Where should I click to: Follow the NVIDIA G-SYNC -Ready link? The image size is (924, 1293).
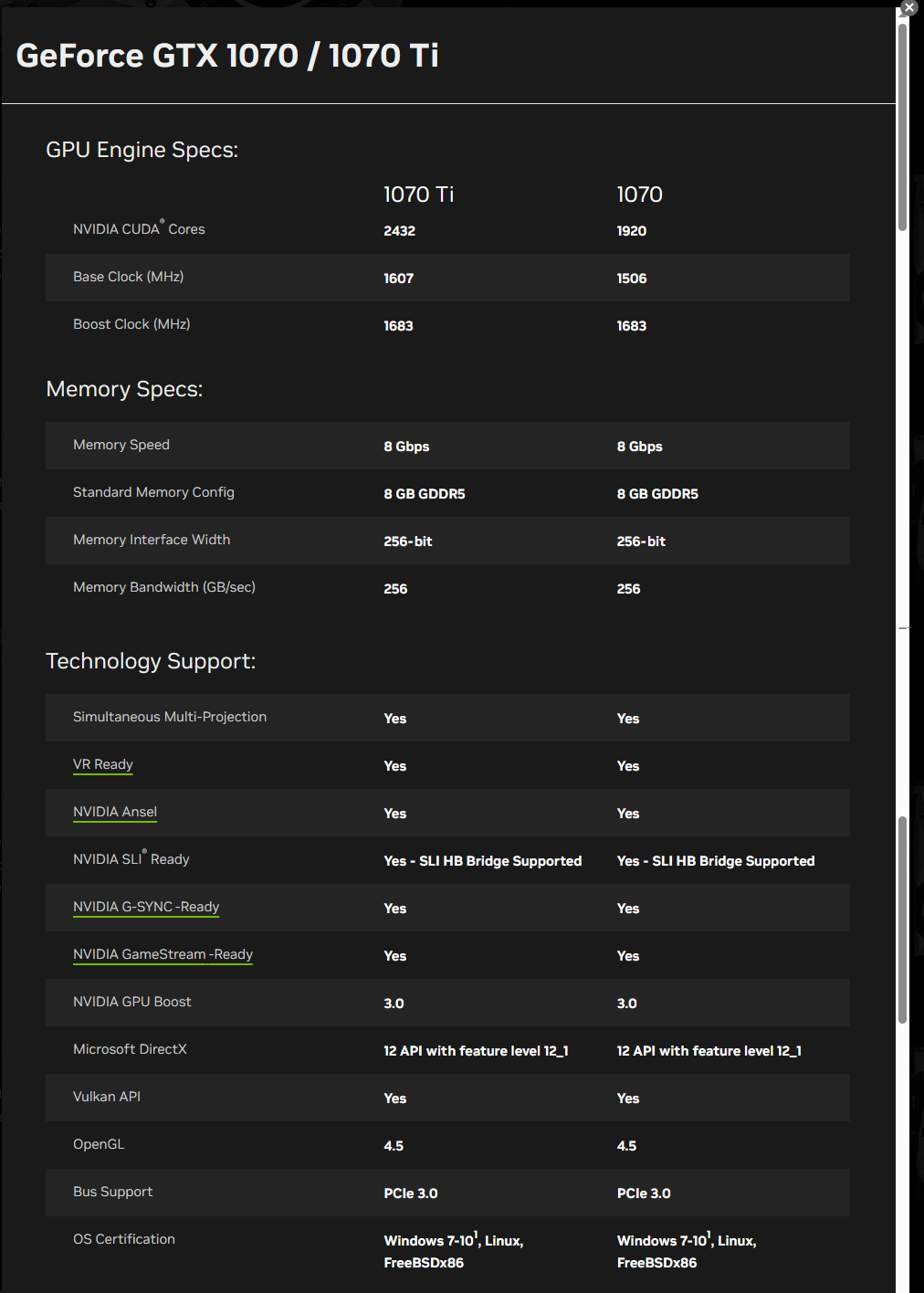coord(146,907)
